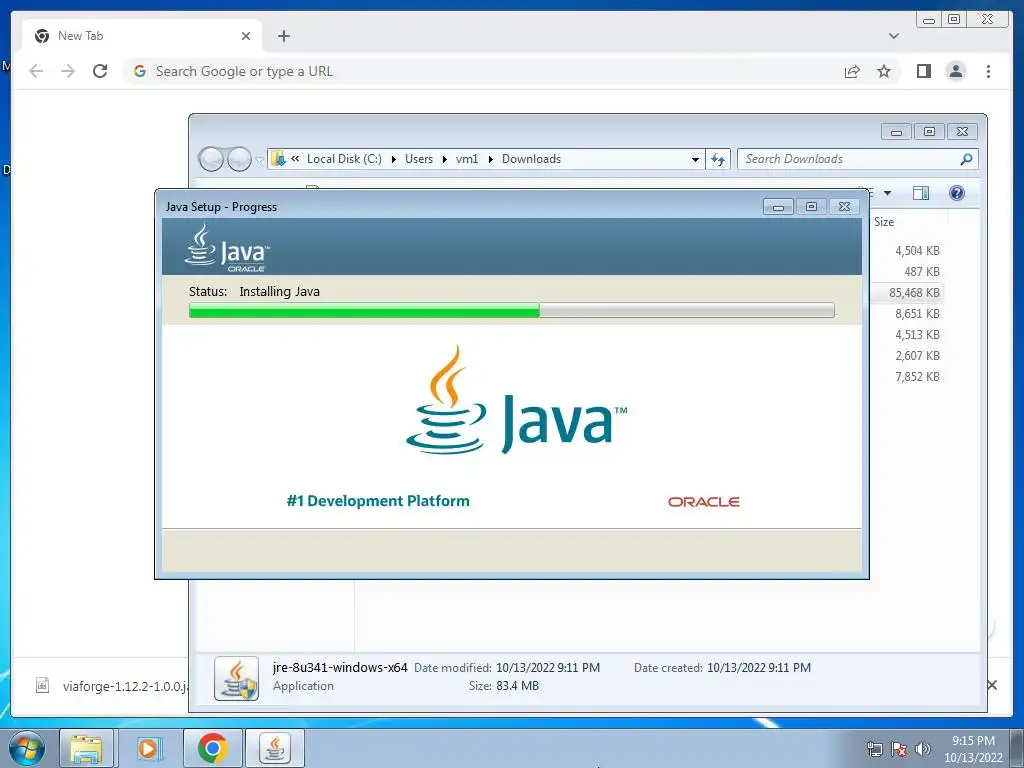This screenshot has width=1024, height=768.
Task: Bookmark this tab with the star icon
Action: (x=884, y=71)
